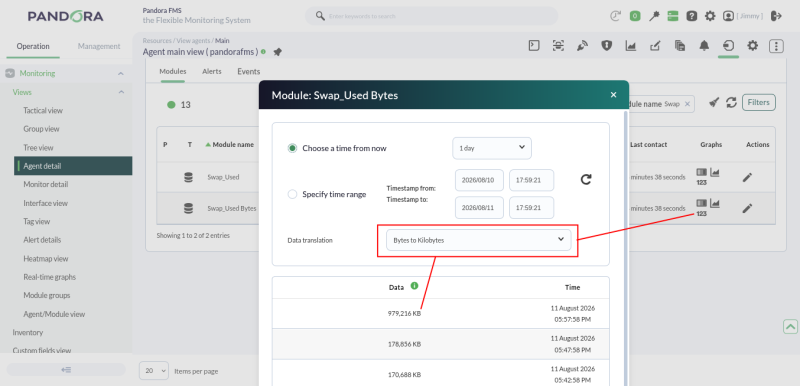This screenshot has height=386, width=800.
Task: Click the Timestamp to date field 2026/08/11
Action: pyautogui.click(x=479, y=208)
